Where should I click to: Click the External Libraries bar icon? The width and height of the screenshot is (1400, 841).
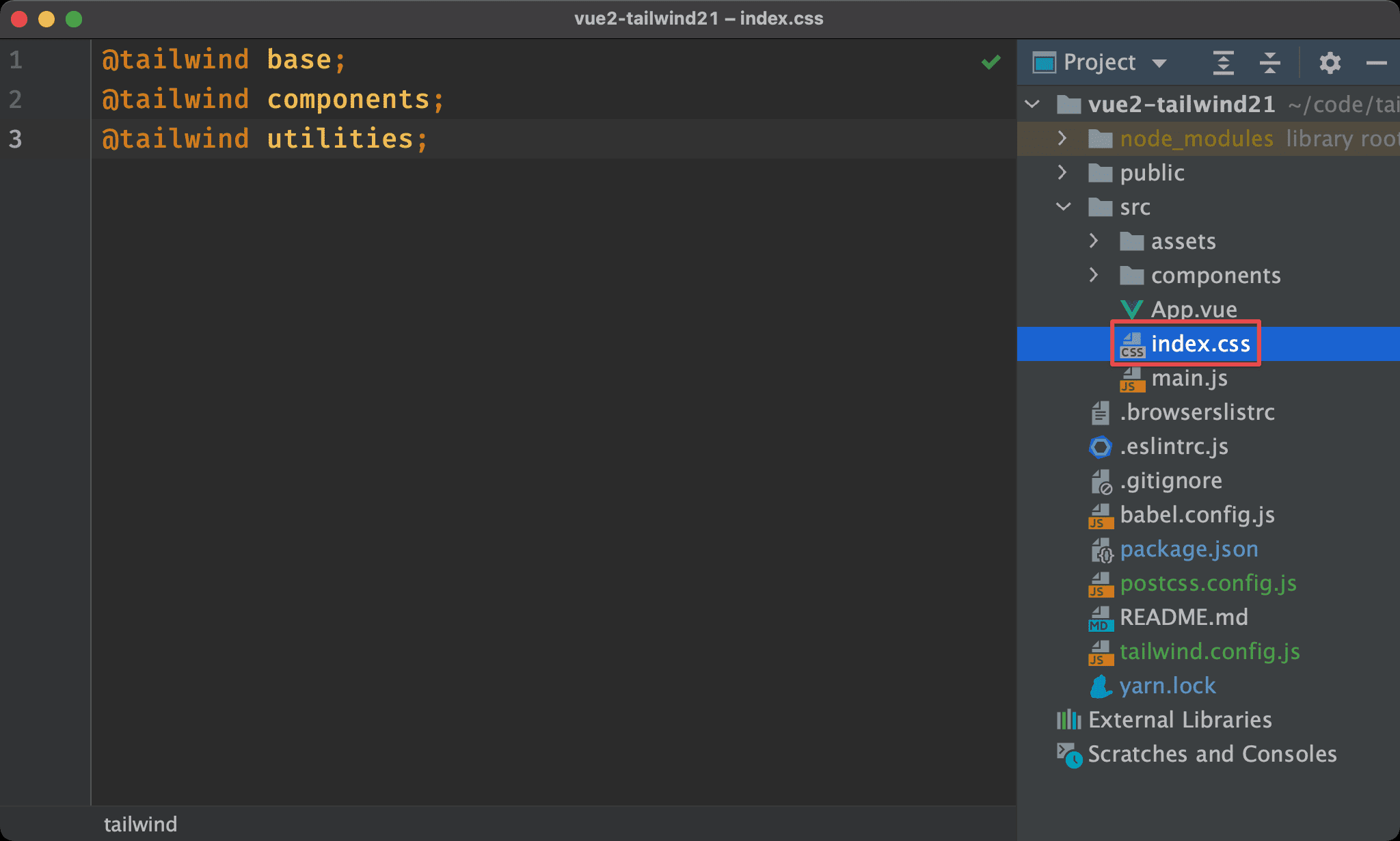(1068, 720)
